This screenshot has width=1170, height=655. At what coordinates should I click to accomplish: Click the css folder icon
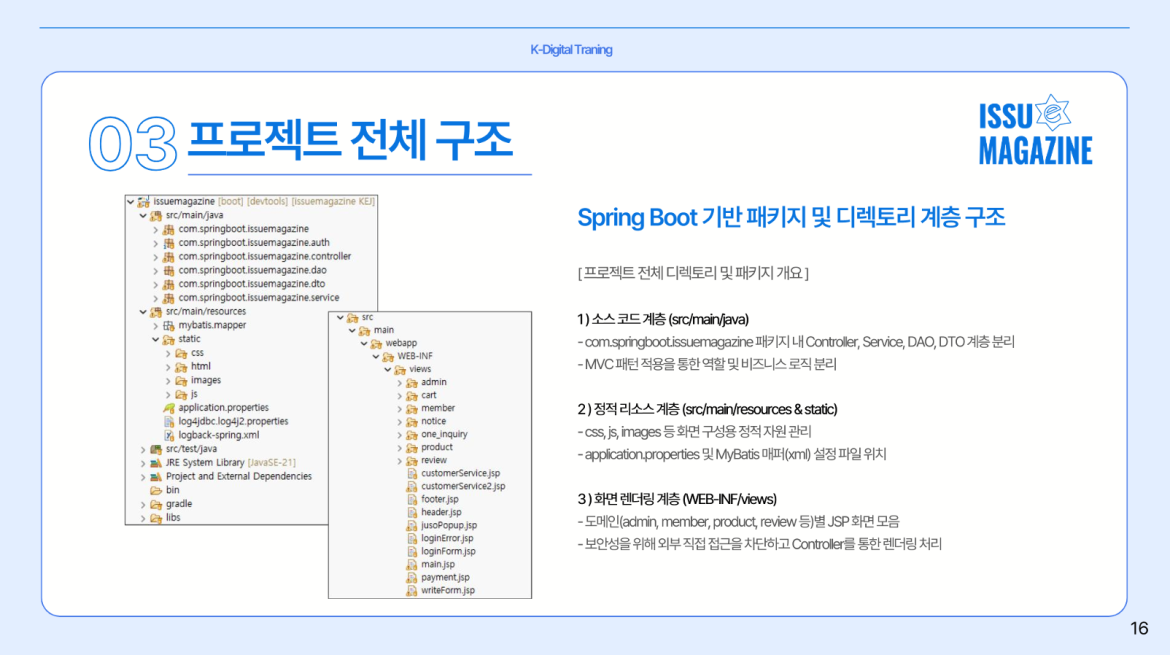[x=181, y=354]
